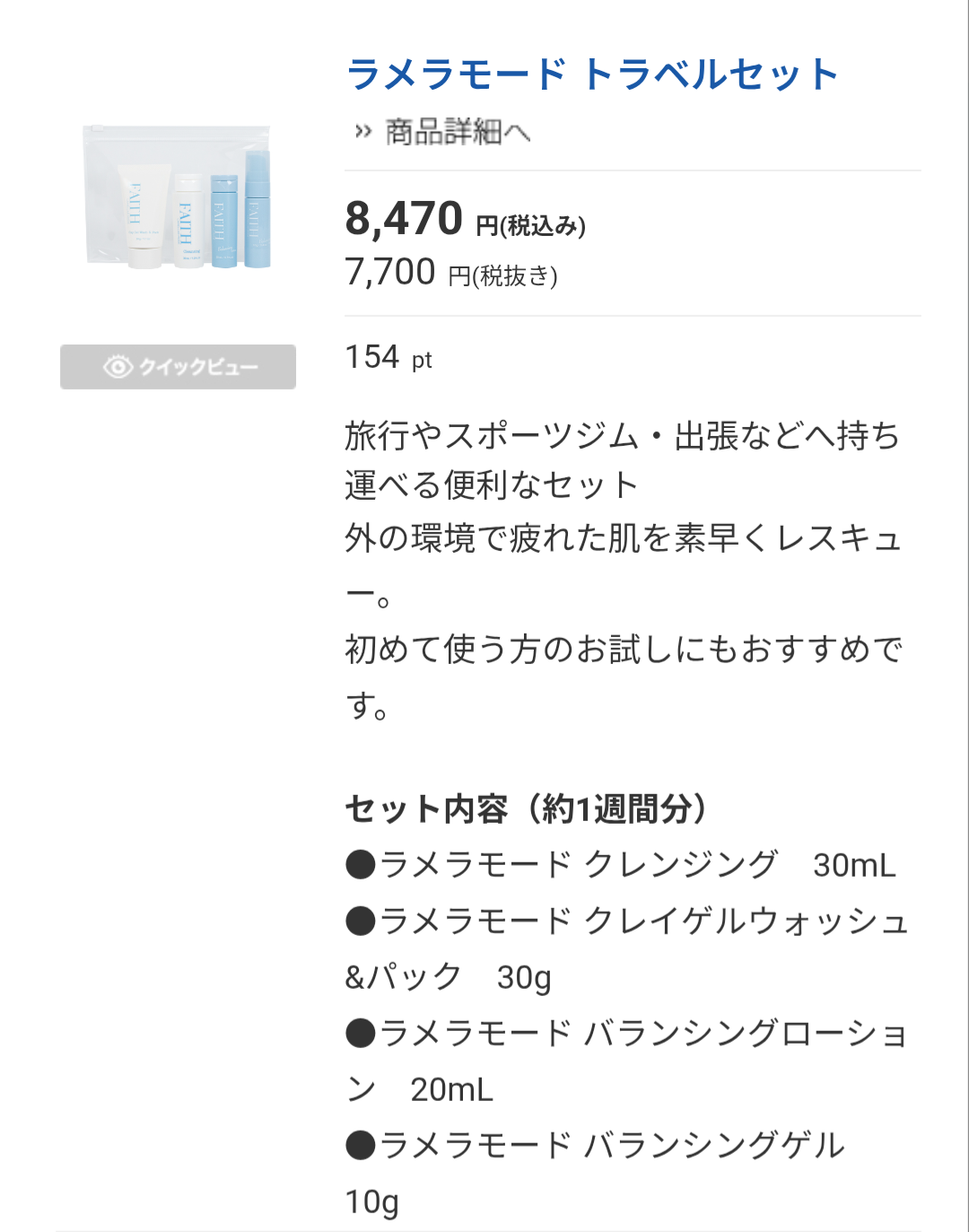969x1232 pixels.
Task: Click the eye icon on the quick view button
Action: click(x=118, y=367)
